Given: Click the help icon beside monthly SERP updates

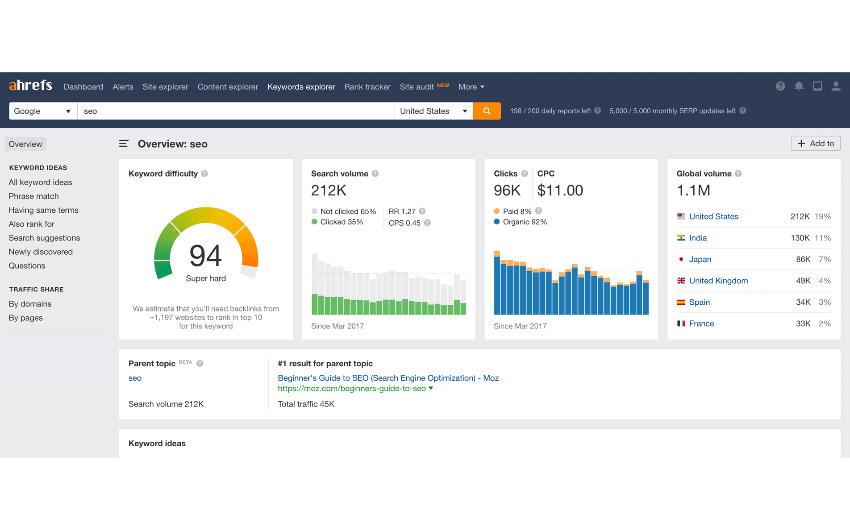Looking at the screenshot, I should pos(743,111).
